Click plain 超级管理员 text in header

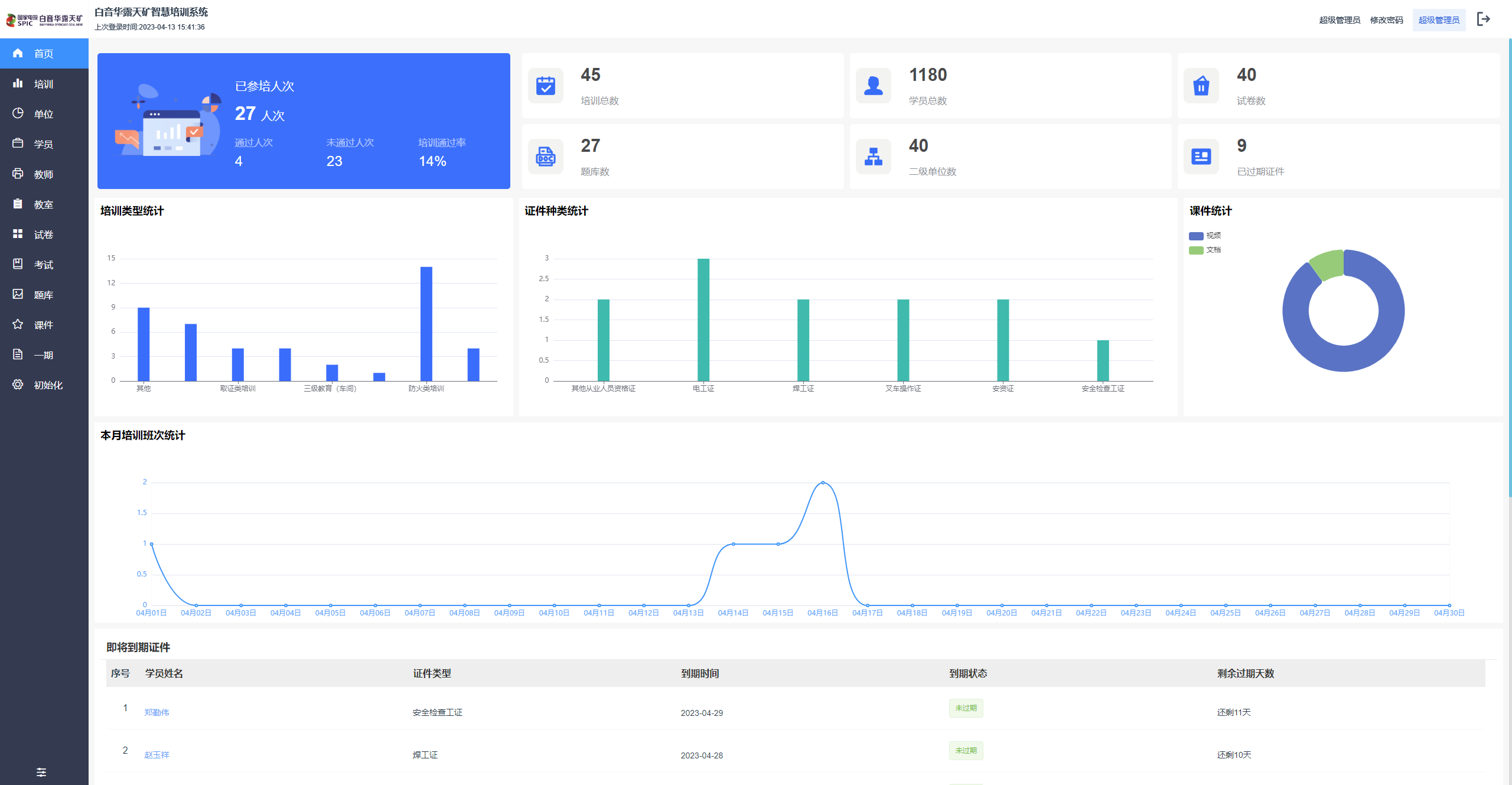tap(1340, 20)
